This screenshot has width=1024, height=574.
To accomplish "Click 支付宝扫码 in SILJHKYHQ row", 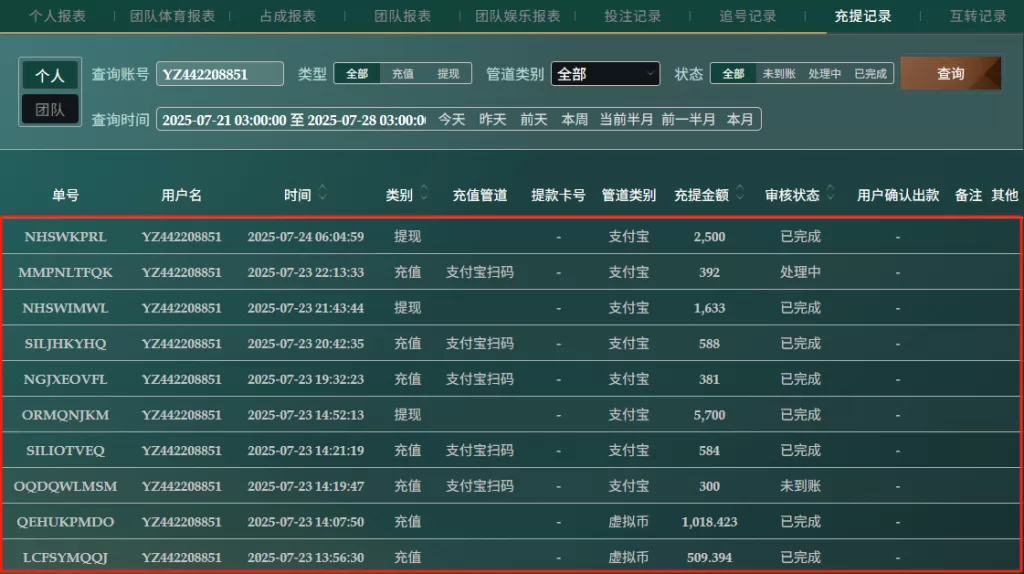I will click(480, 343).
